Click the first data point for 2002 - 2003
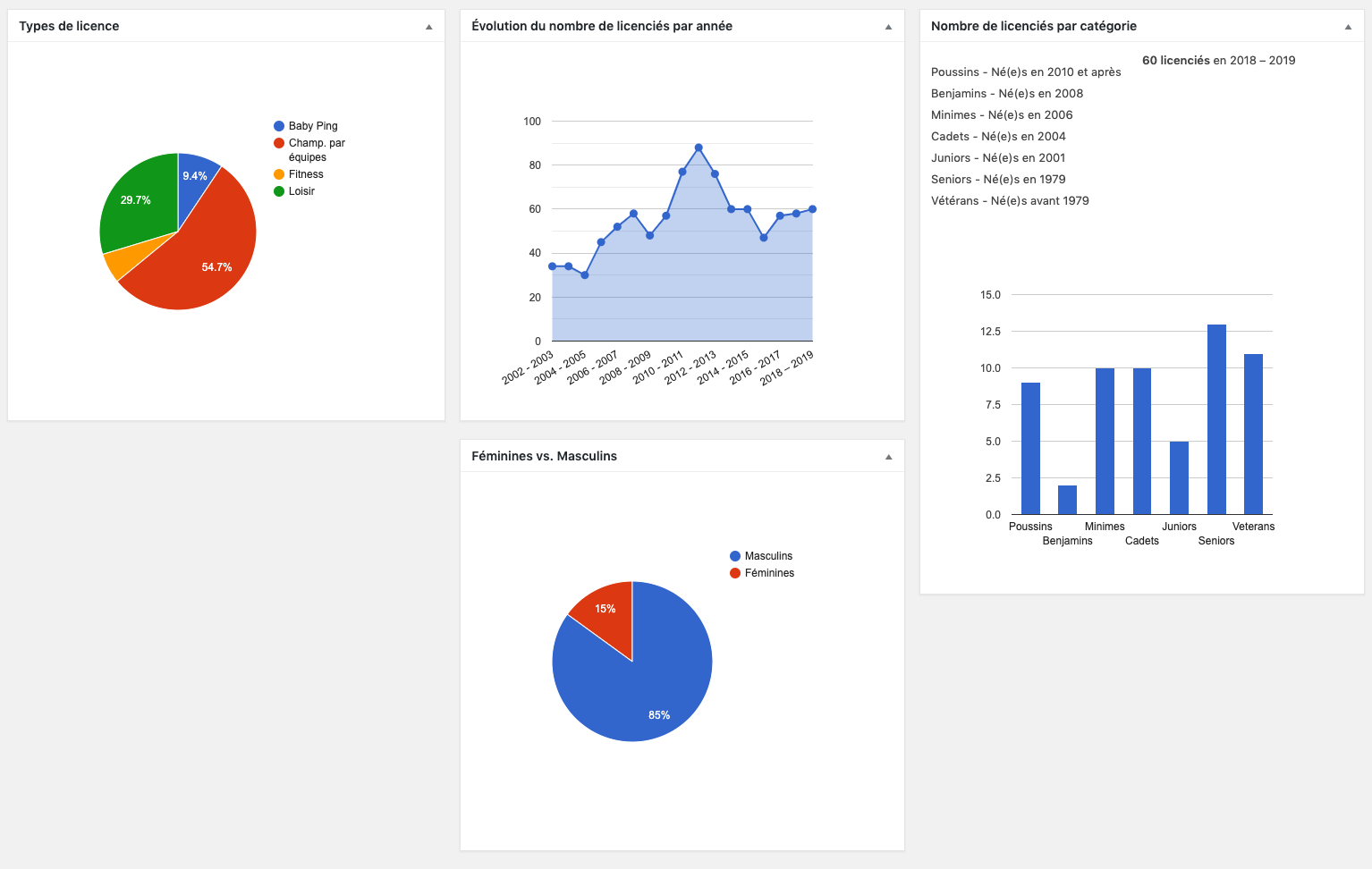The height and width of the screenshot is (869, 1372). [x=552, y=266]
